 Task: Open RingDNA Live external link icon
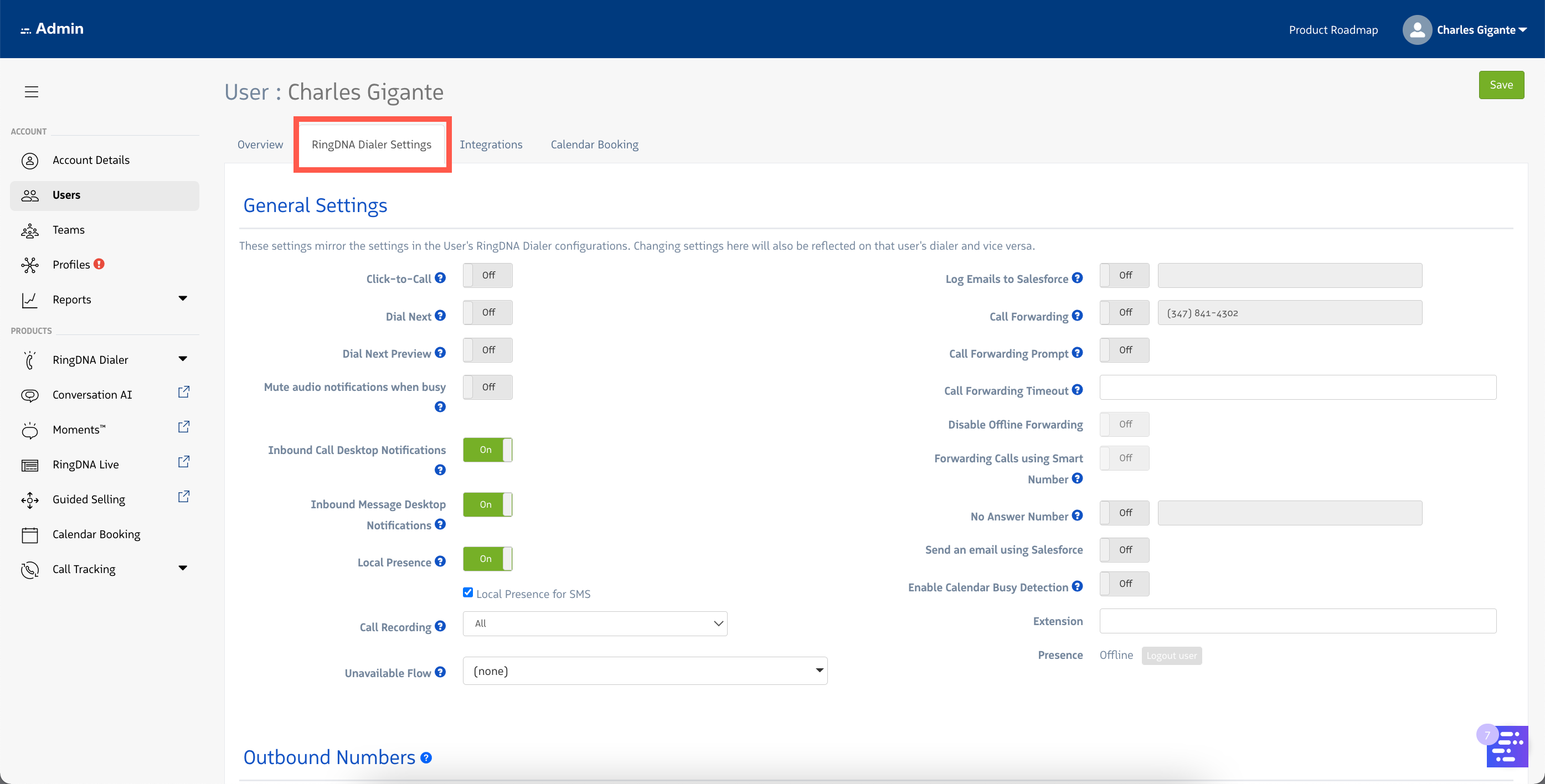pos(183,462)
